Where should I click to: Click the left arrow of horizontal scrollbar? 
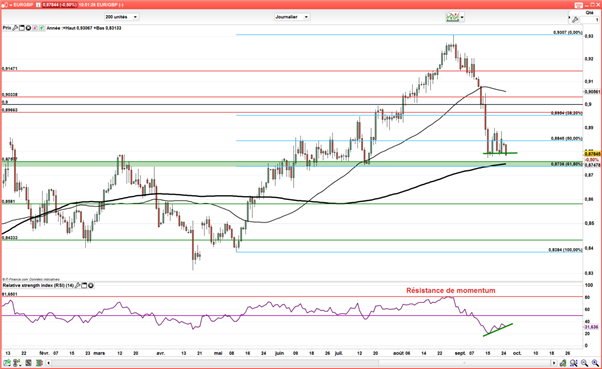(48, 363)
